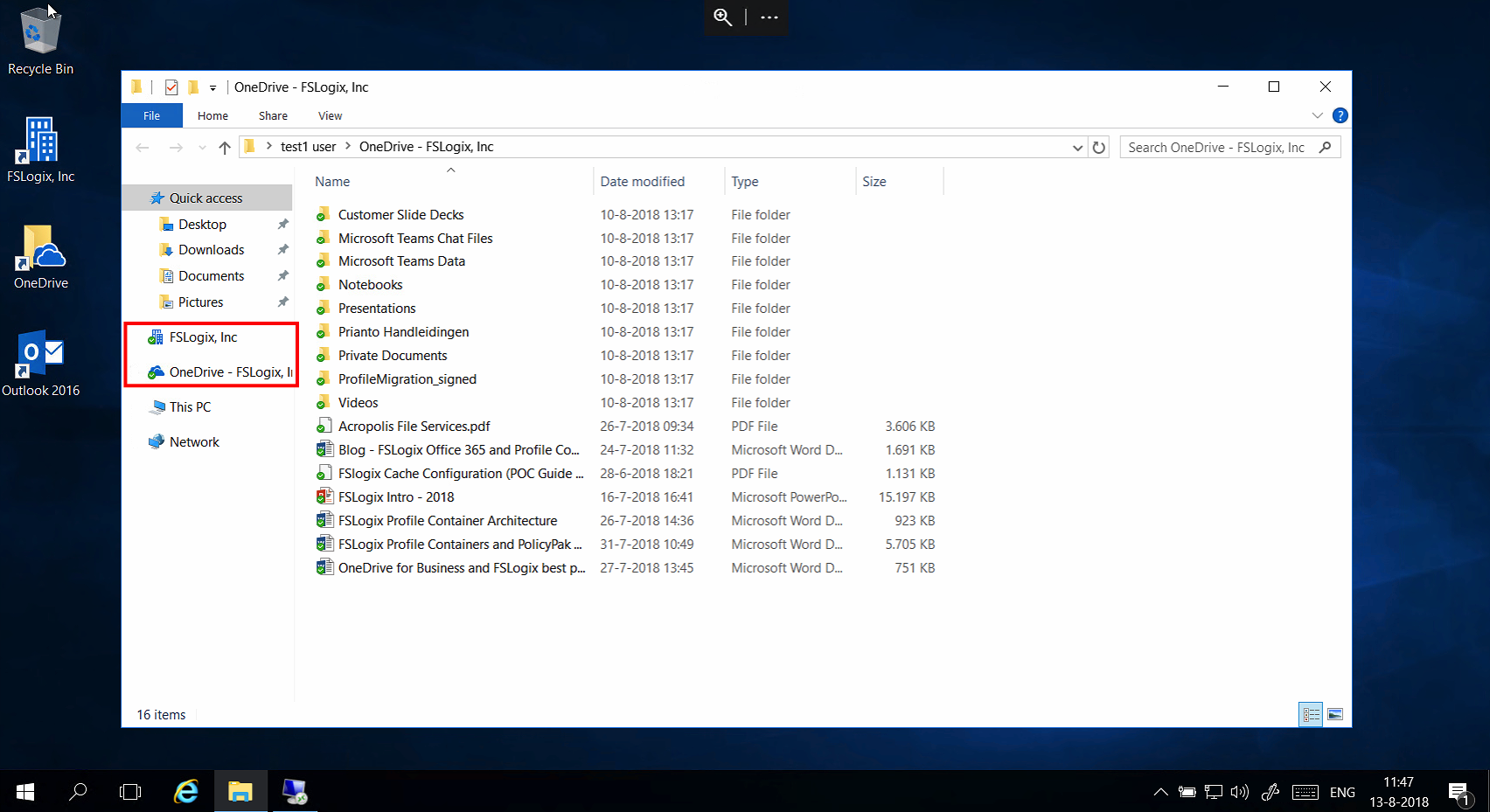Screen dimensions: 1490x812
Task: Select the Microsoft Teams Chat Files folder
Action: pos(415,239)
